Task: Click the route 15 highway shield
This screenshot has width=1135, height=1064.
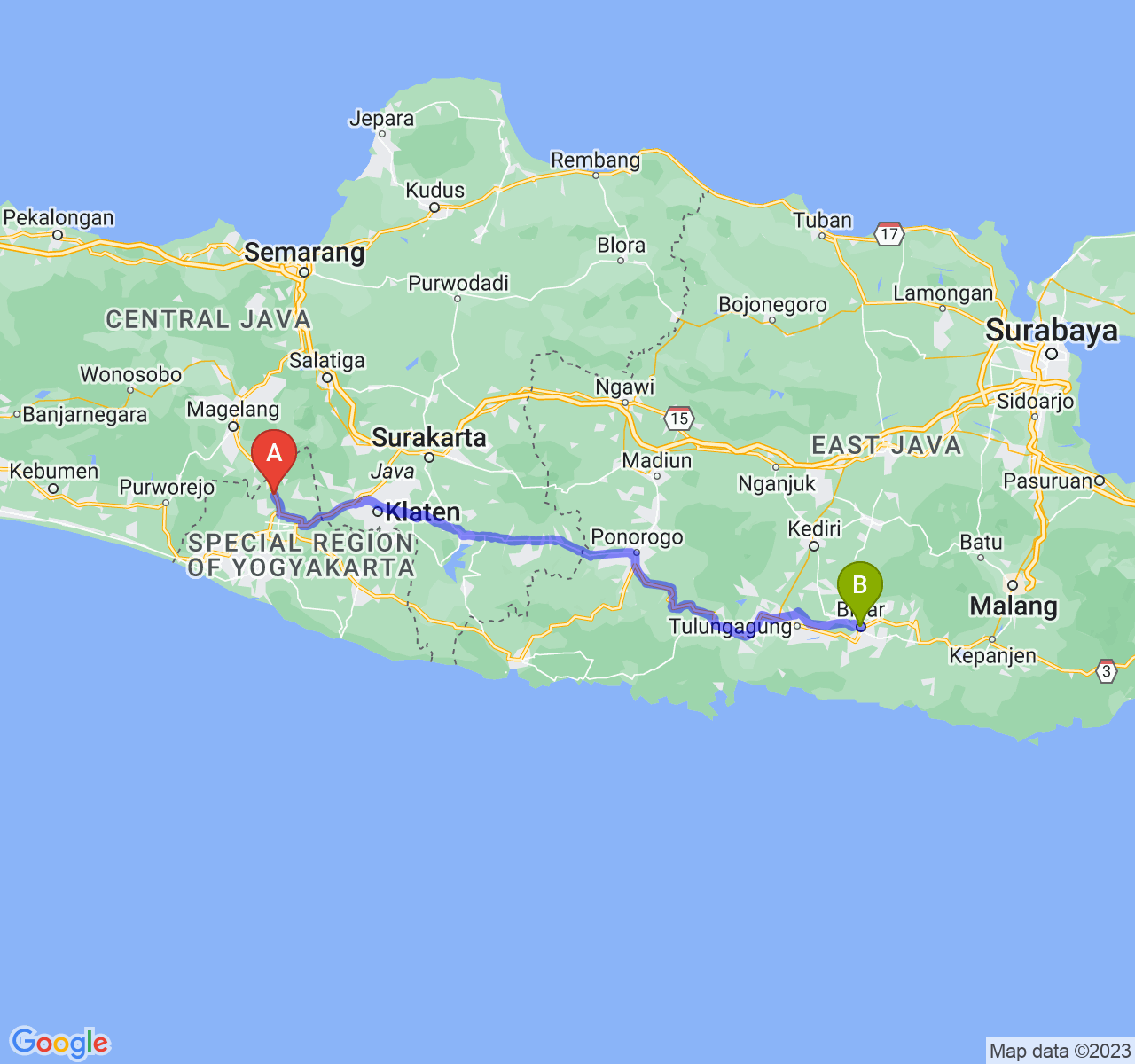Action: (680, 418)
